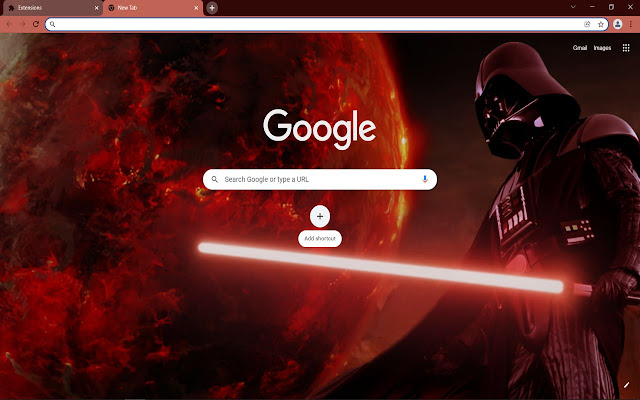Viewport: 640px width, 400px height.
Task: Minimize the Chrome window
Action: click(x=592, y=7)
